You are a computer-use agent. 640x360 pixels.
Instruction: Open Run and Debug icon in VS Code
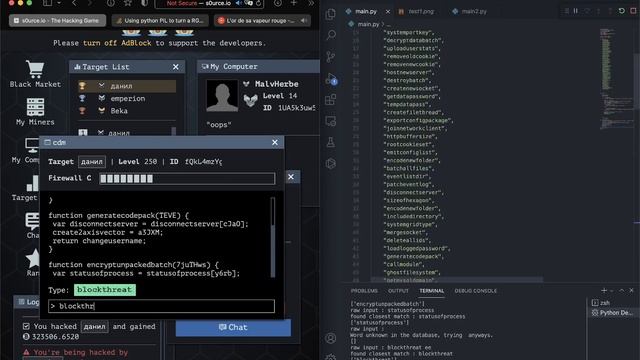[x=331, y=78]
